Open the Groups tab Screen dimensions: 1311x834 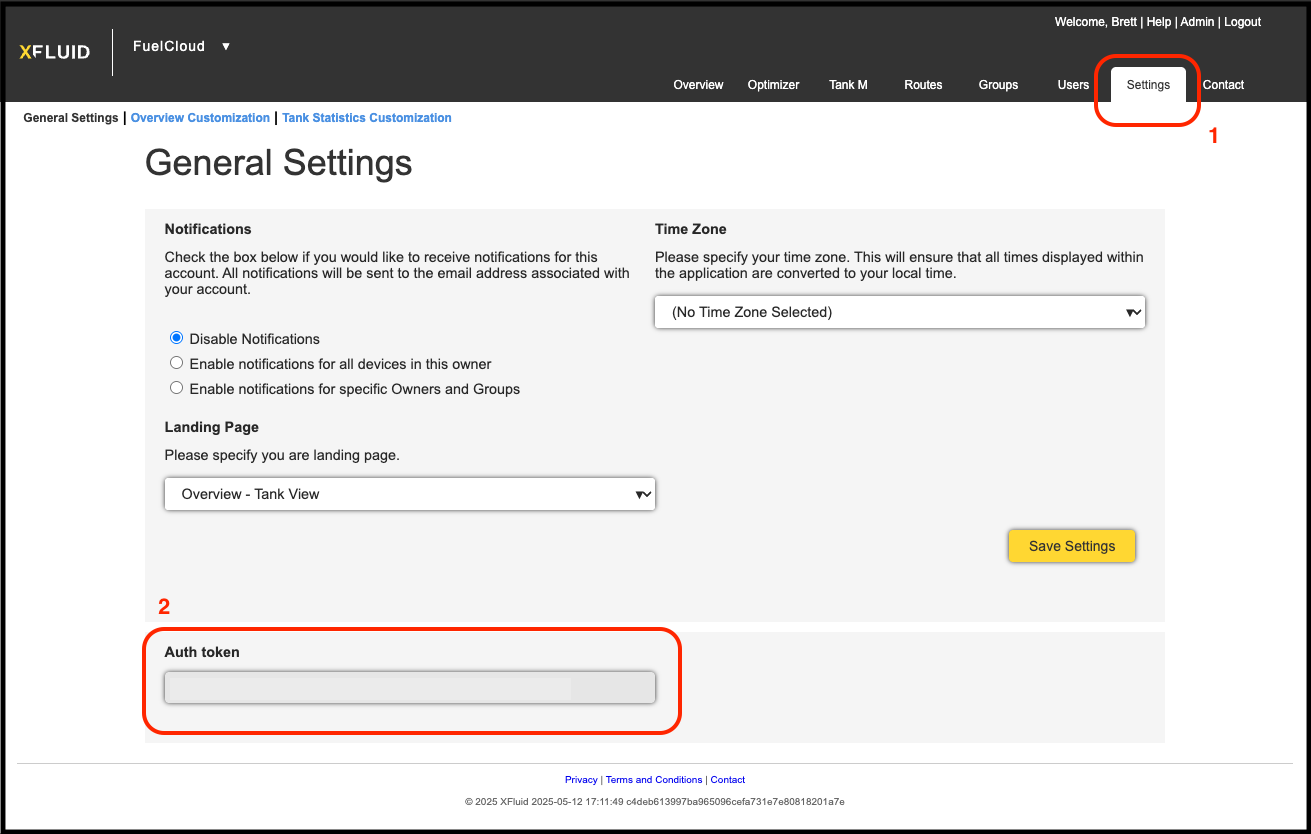tap(998, 85)
